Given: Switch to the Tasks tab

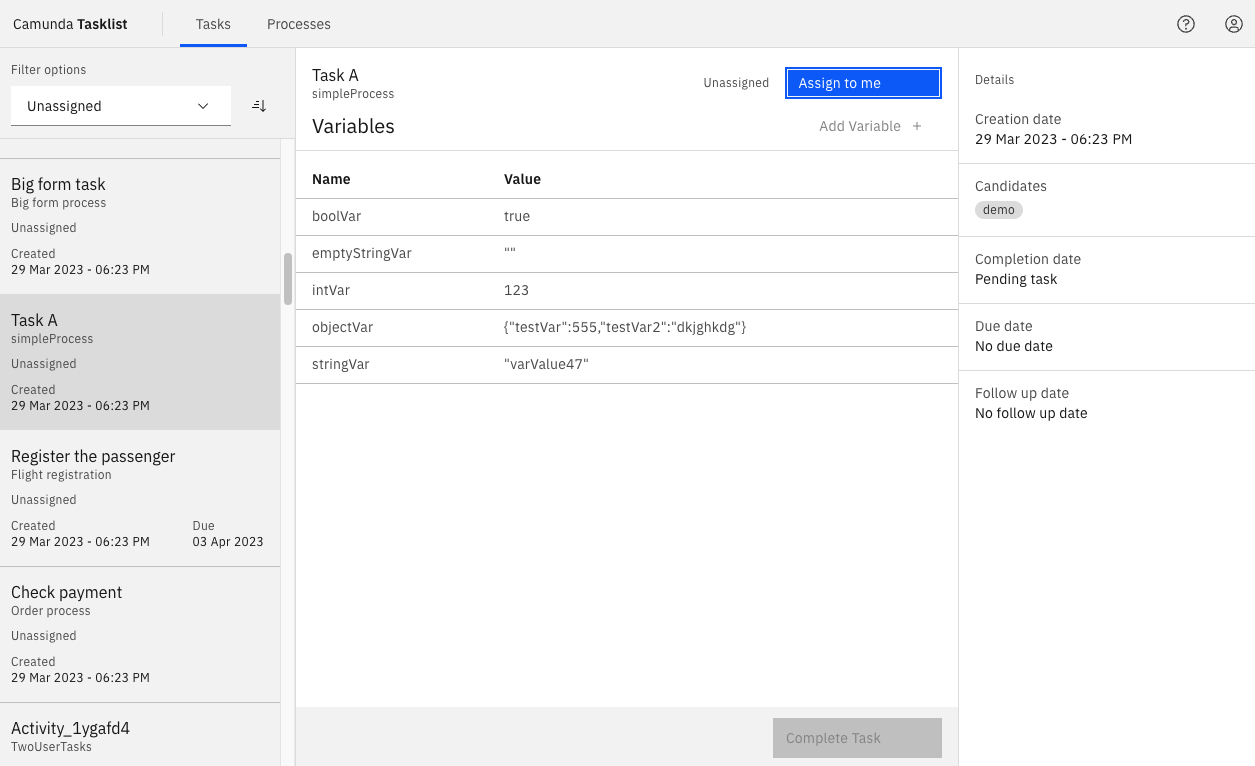Looking at the screenshot, I should click(213, 24).
